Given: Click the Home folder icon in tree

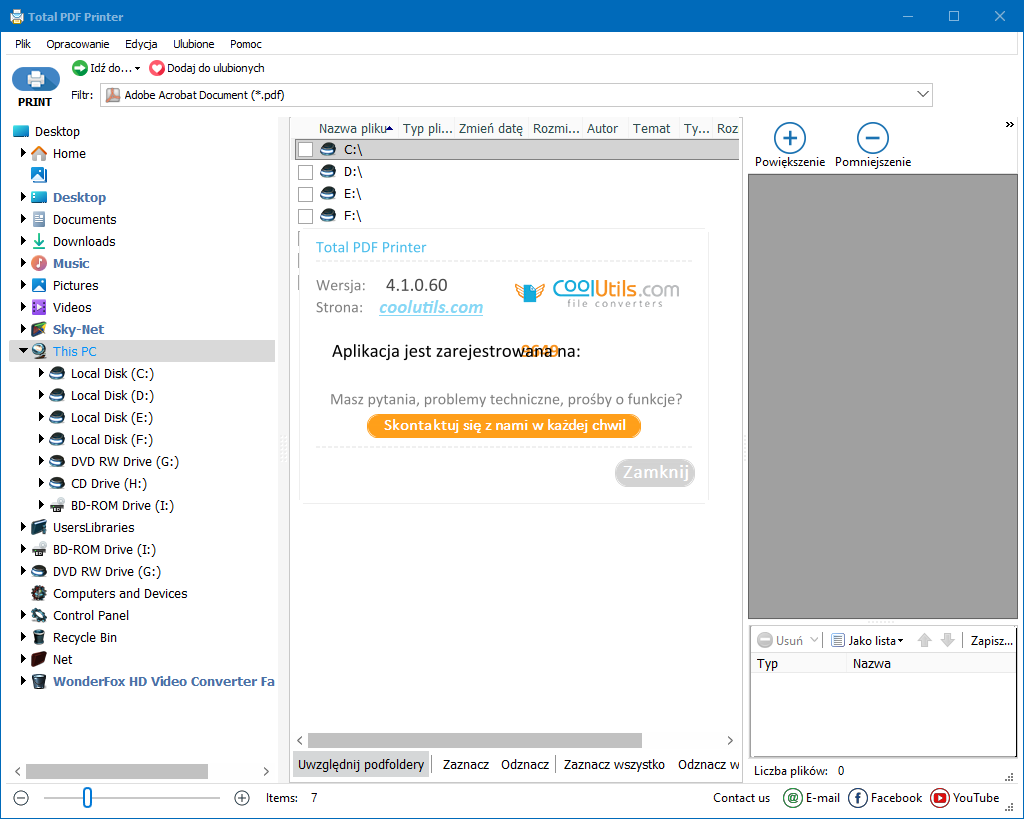Looking at the screenshot, I should [x=39, y=153].
